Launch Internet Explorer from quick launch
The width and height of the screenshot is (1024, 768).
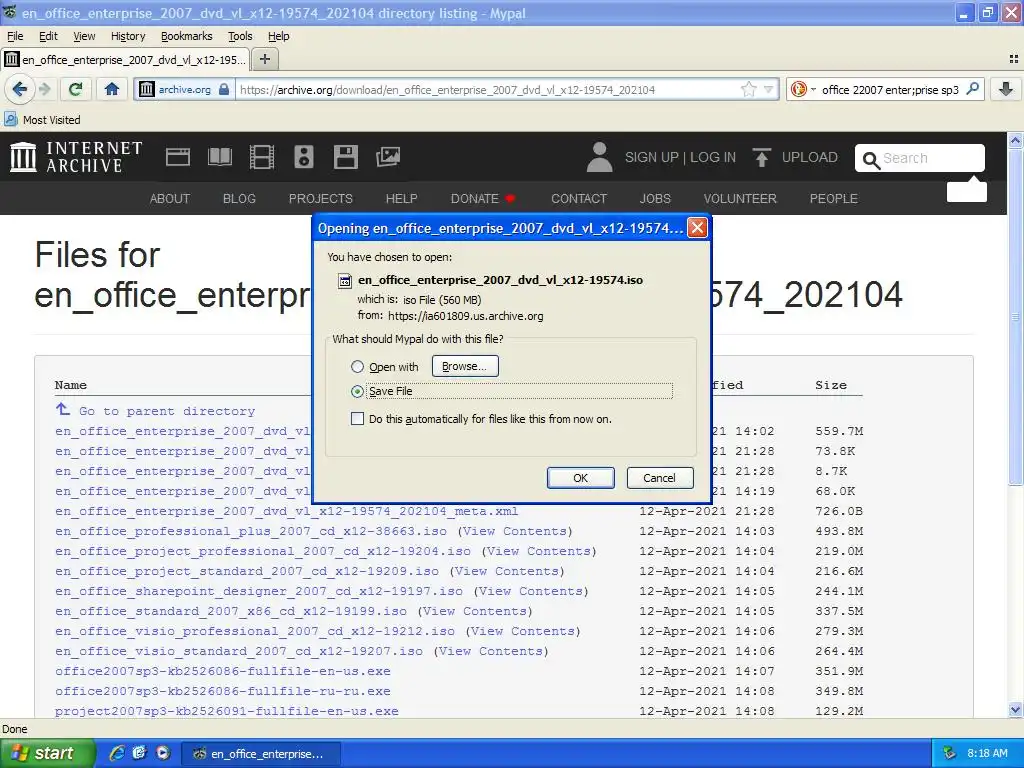[116, 753]
